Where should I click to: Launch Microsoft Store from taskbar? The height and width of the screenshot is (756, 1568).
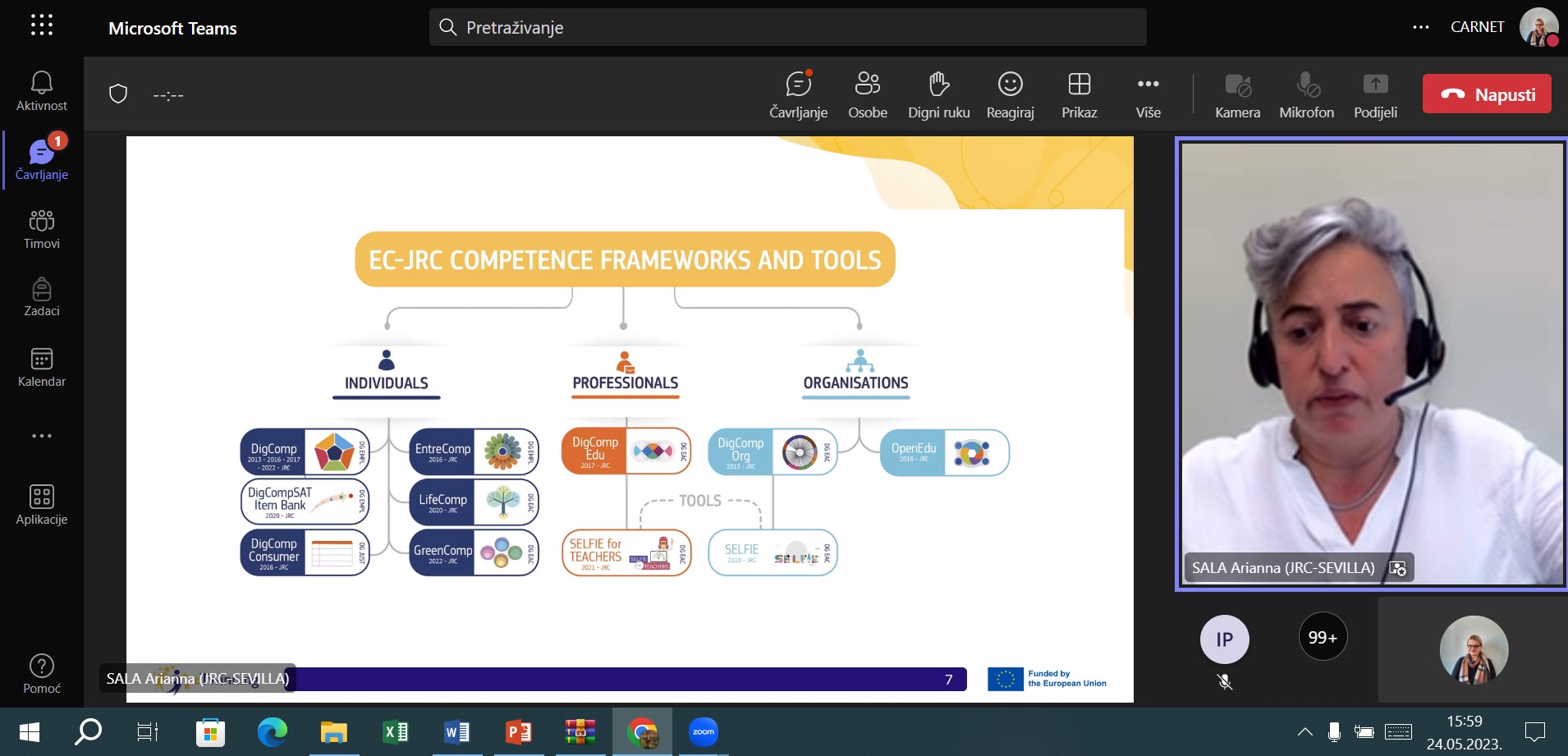click(x=210, y=732)
